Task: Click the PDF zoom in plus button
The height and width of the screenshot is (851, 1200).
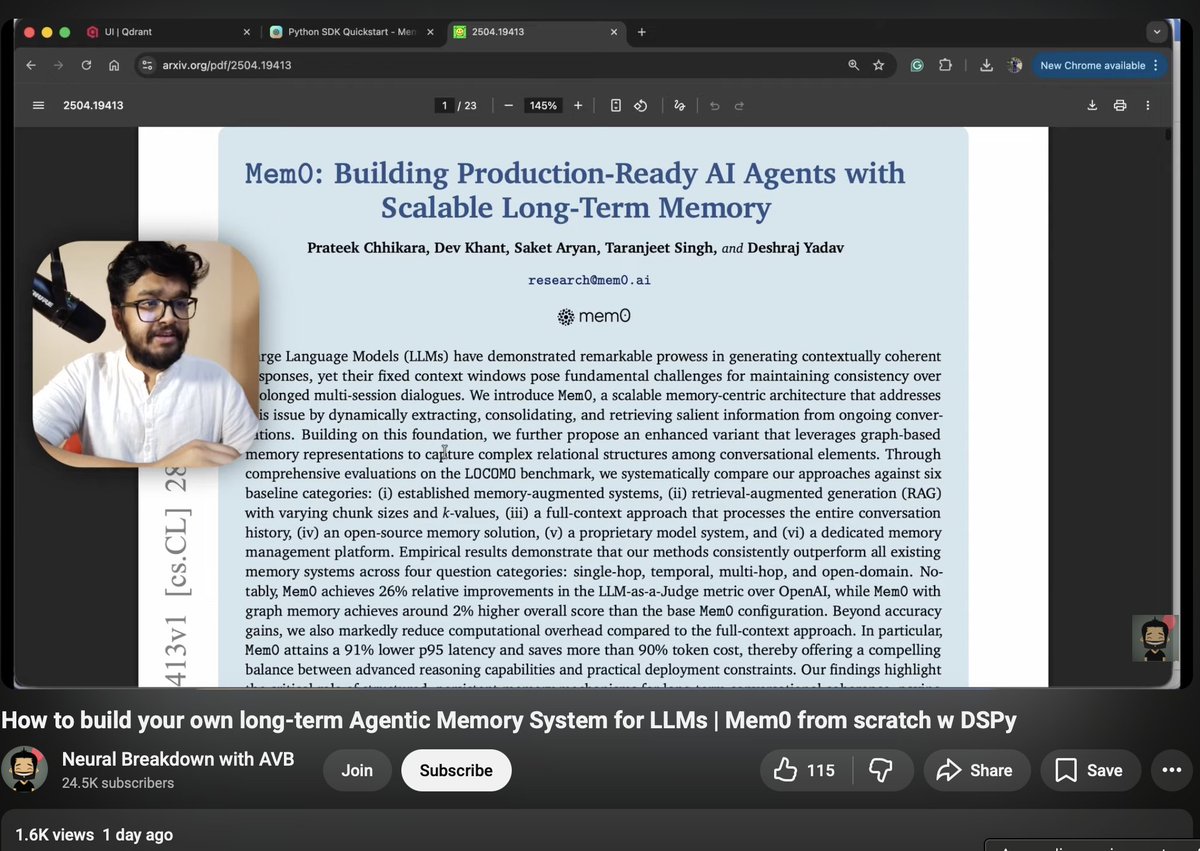Action: point(578,105)
